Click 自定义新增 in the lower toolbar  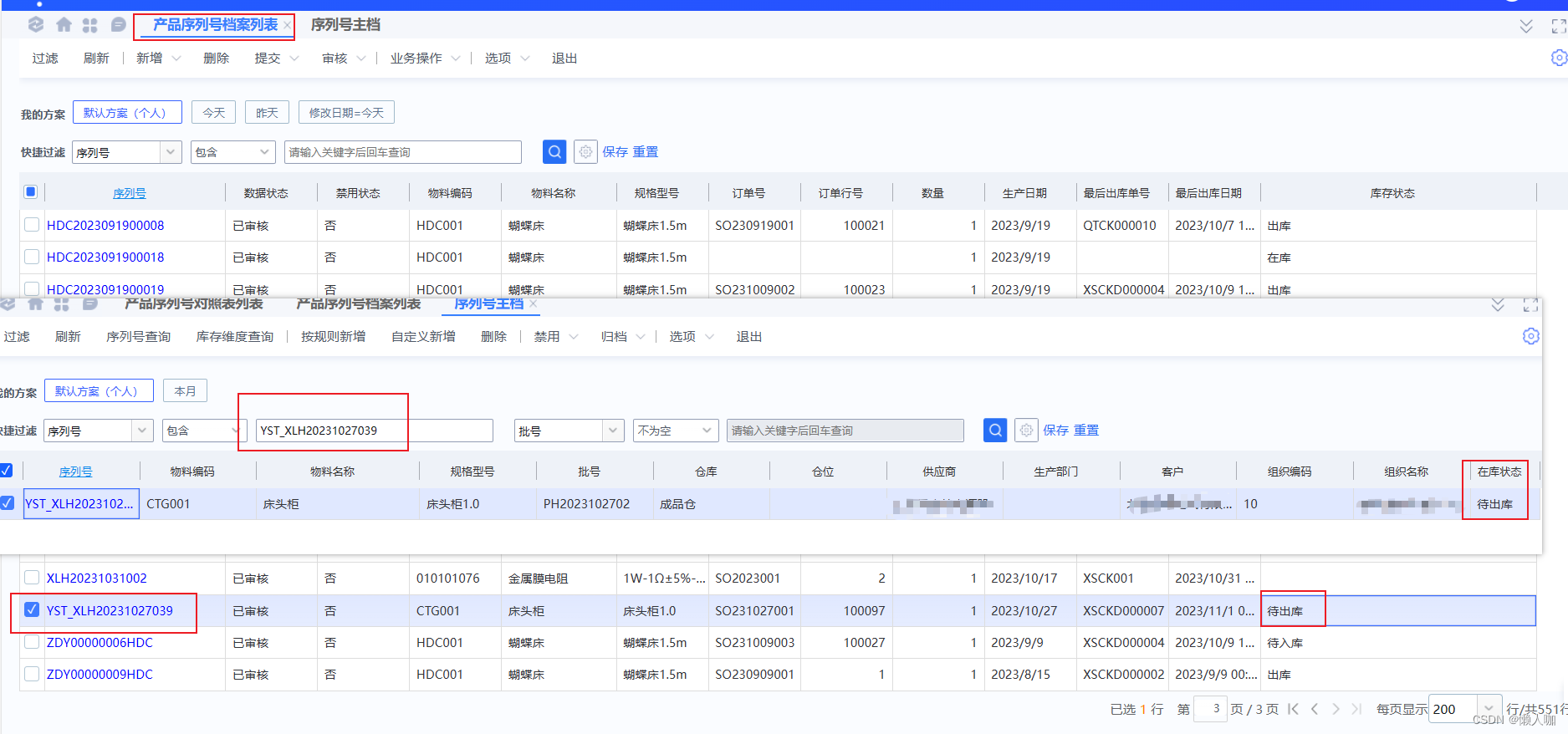pos(423,337)
